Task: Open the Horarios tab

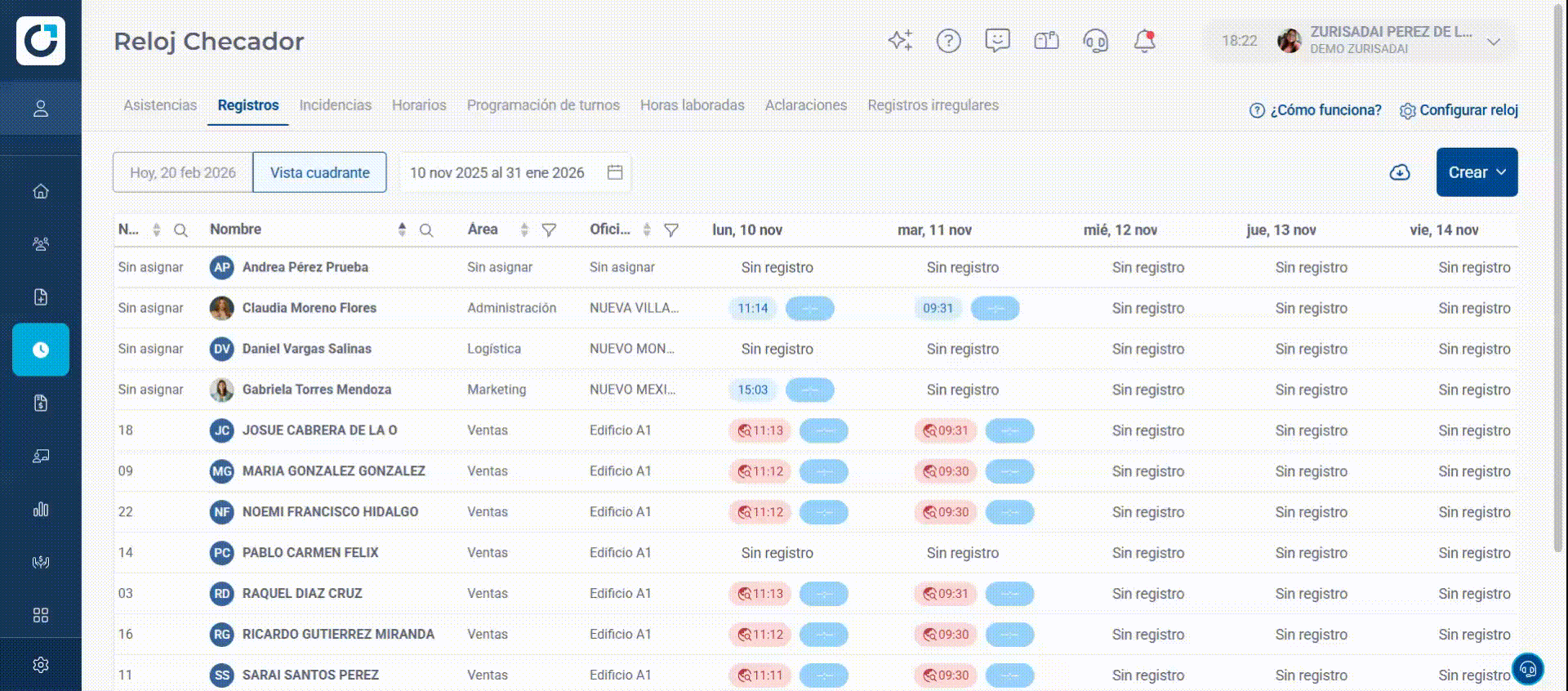Action: tap(419, 105)
